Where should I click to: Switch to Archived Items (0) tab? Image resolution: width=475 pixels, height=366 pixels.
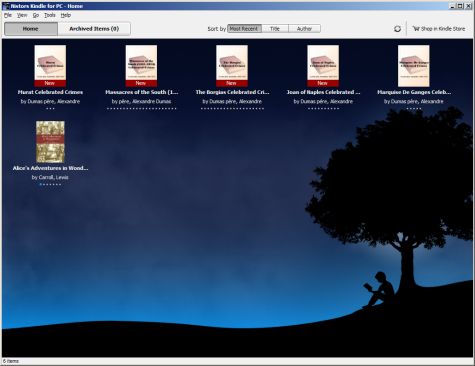[94, 29]
